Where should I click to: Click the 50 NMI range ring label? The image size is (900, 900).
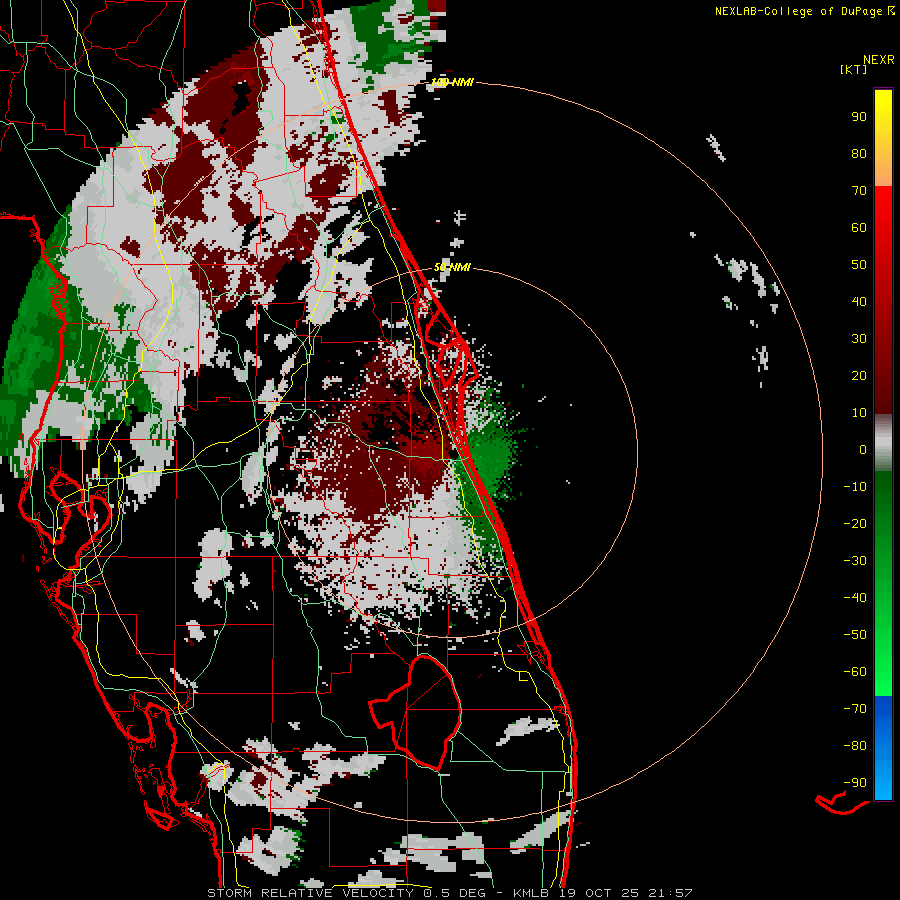tap(452, 267)
